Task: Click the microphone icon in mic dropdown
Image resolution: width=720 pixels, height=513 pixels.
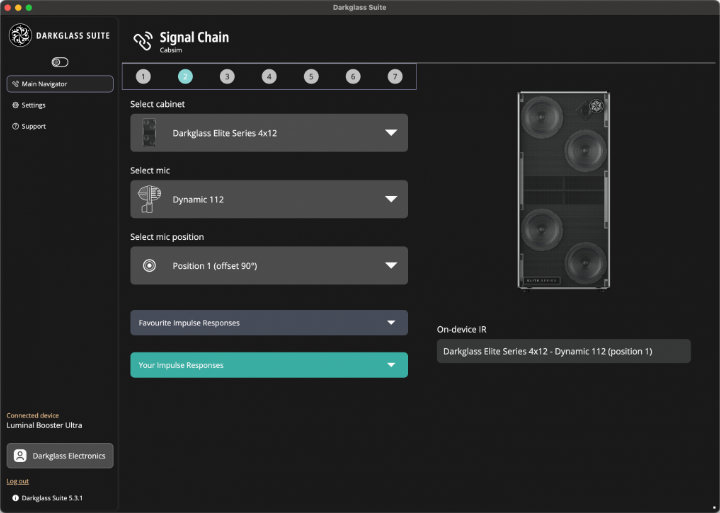Action: click(149, 199)
